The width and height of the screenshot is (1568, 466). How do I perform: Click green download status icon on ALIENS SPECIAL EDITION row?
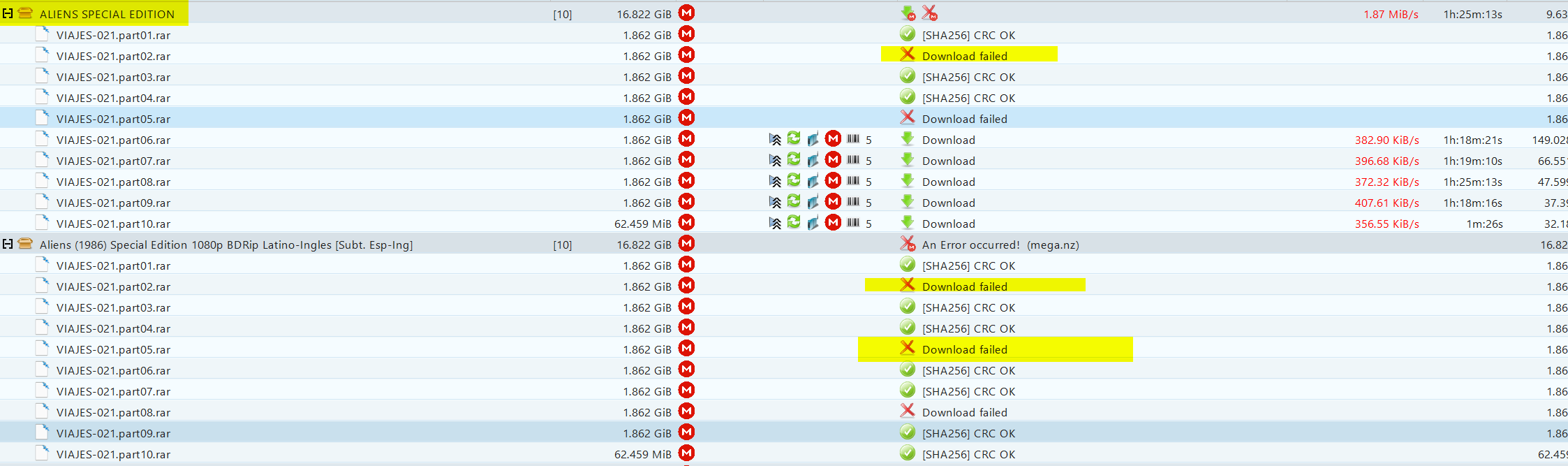(x=908, y=13)
